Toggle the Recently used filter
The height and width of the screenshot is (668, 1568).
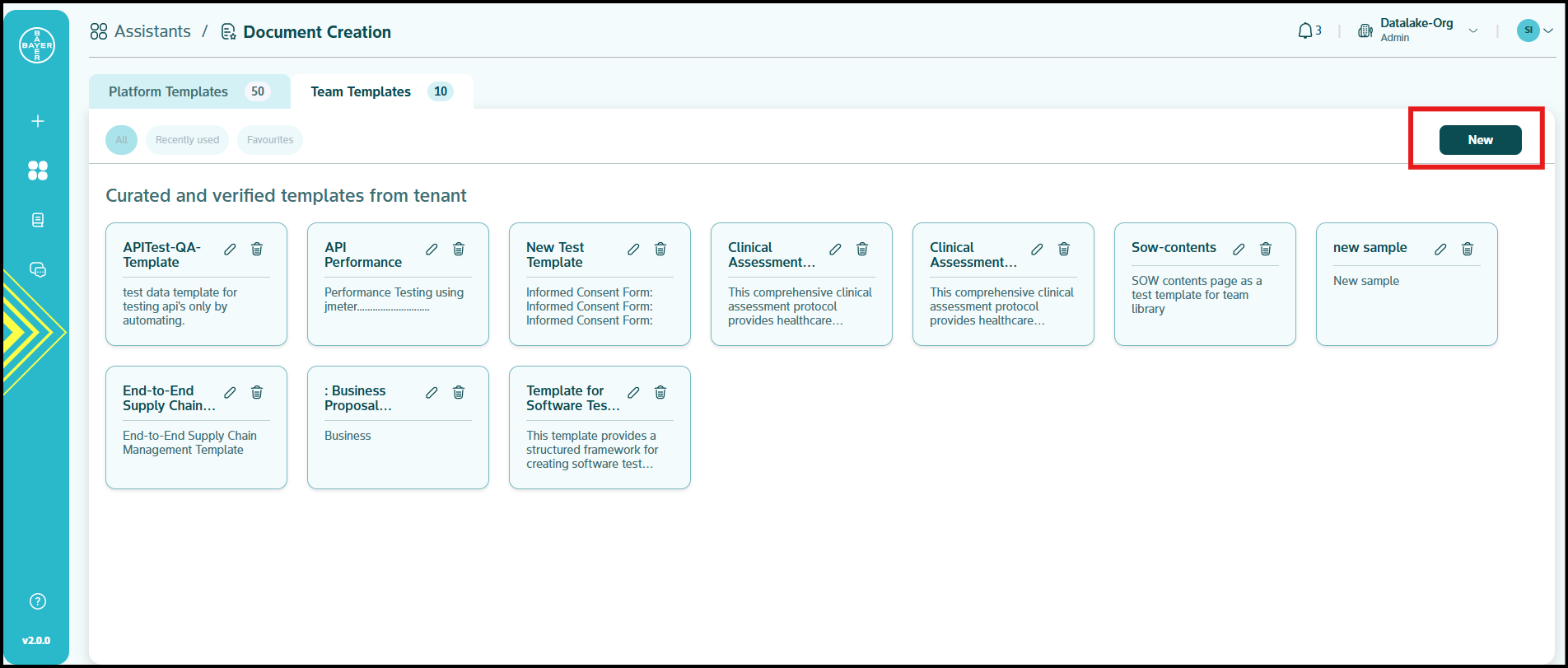[x=187, y=140]
